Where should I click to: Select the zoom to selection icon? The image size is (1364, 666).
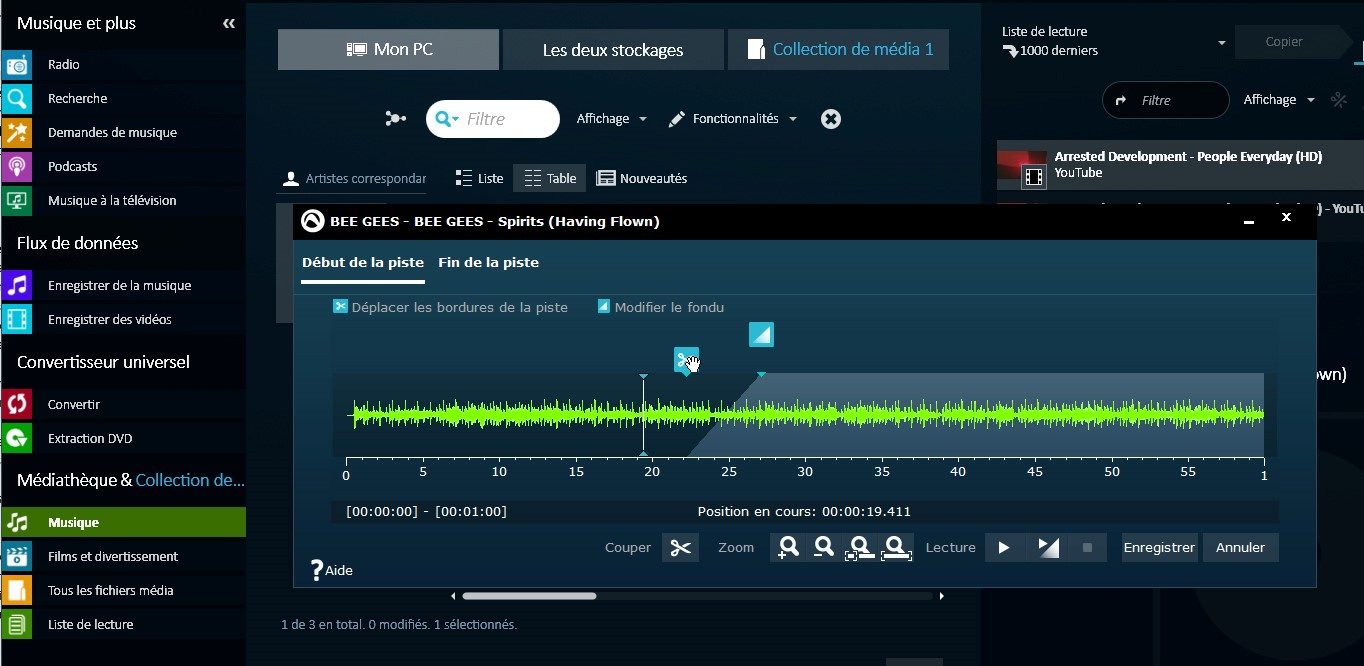coord(860,547)
